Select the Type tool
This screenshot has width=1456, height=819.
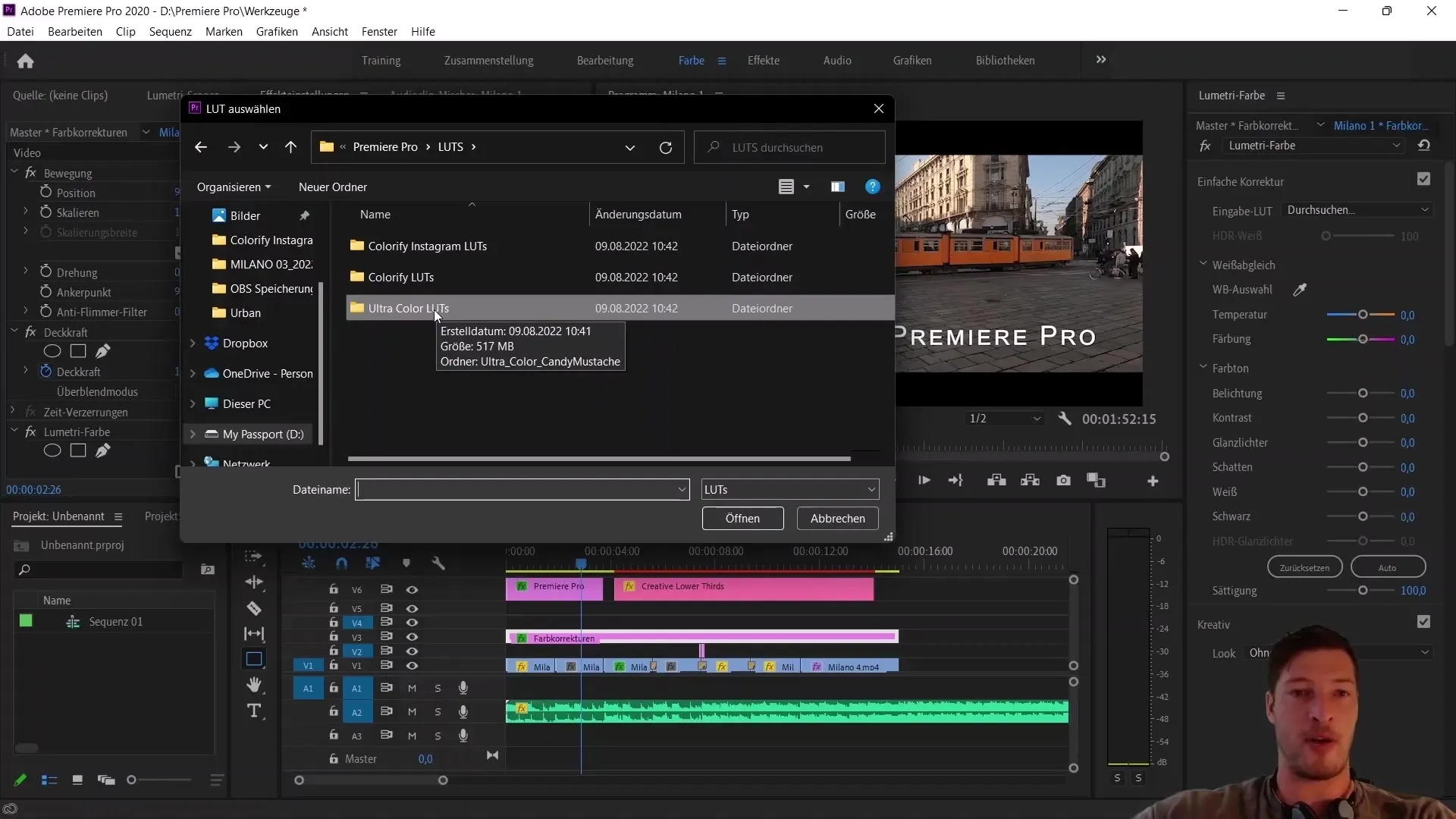[254, 711]
